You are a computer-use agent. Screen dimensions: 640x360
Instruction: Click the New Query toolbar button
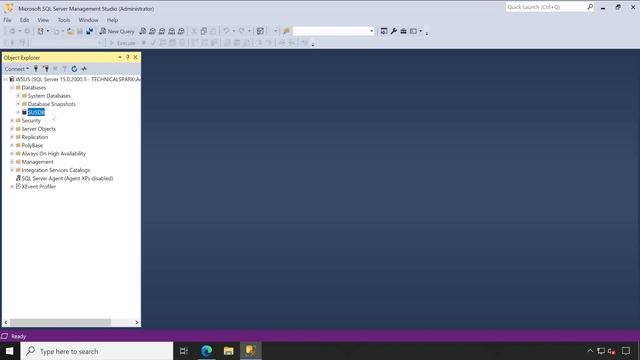pyautogui.click(x=117, y=31)
